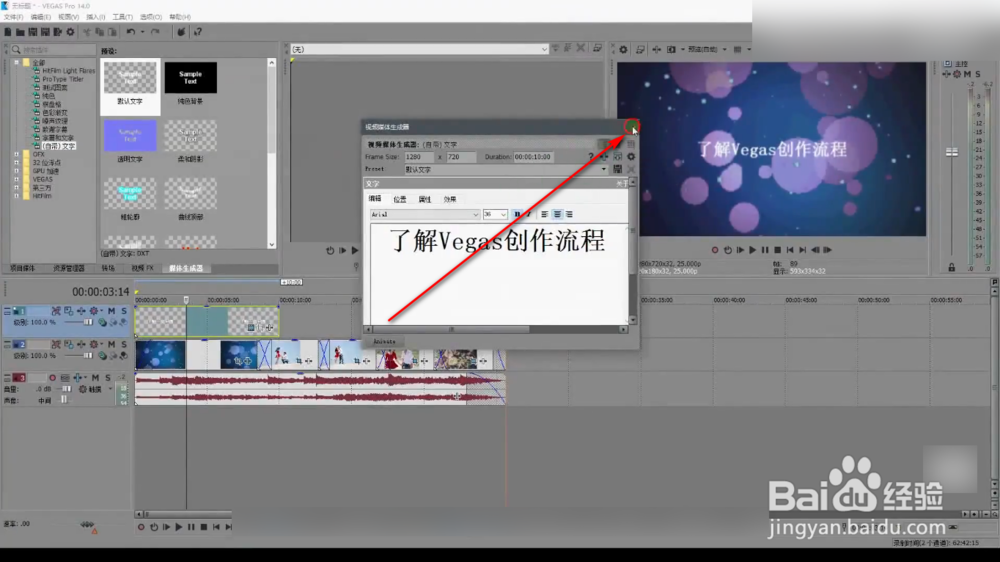The image size is (1000, 562).
Task: Click audio track 3 volume slider handle
Action: [x=66, y=389]
